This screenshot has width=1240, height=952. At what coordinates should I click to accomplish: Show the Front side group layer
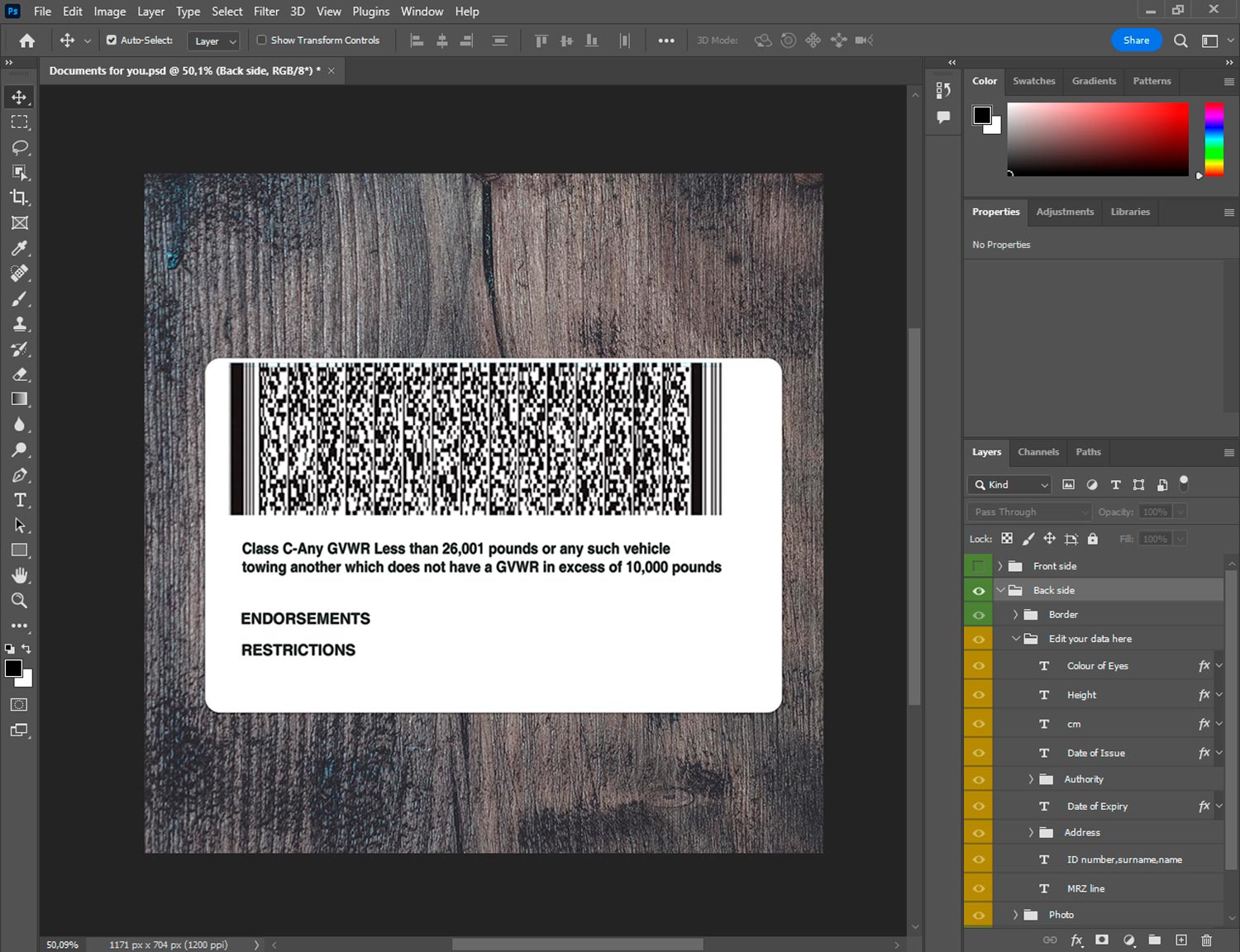978,566
